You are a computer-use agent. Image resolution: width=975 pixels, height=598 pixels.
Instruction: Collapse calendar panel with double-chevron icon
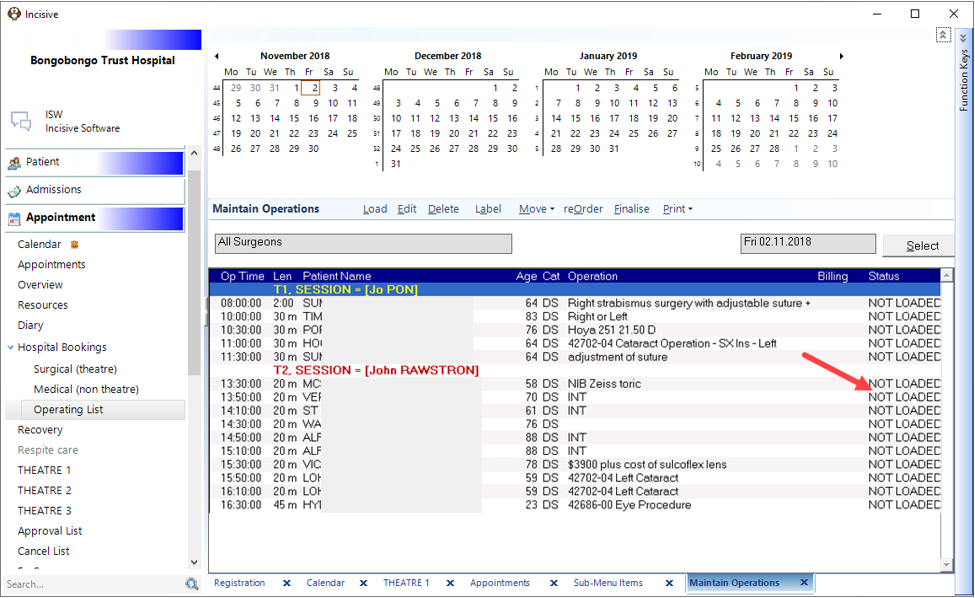(943, 35)
